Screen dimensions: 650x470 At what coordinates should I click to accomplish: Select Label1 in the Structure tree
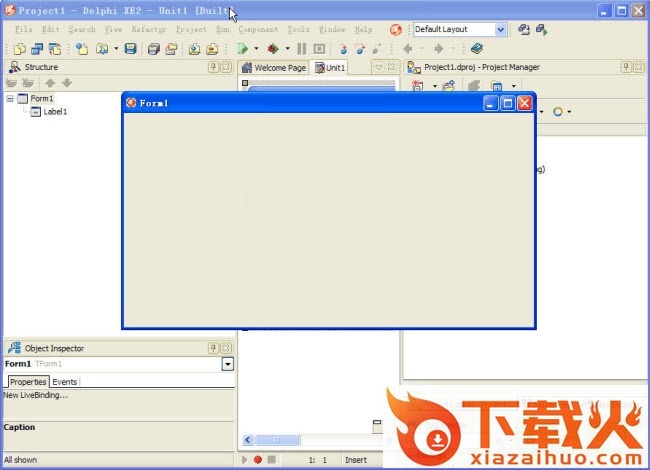(x=55, y=111)
